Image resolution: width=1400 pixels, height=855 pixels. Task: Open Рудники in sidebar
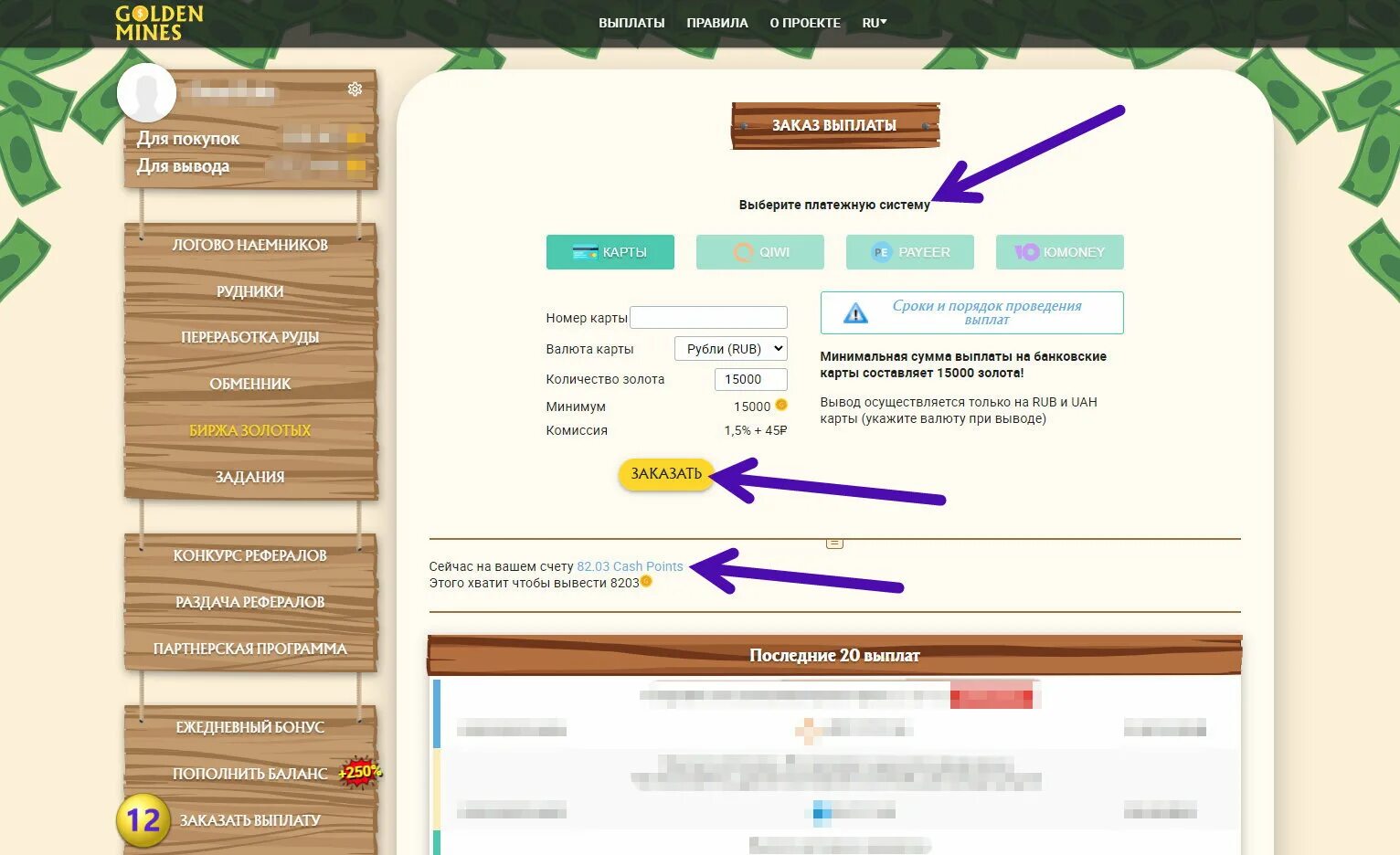(x=249, y=291)
